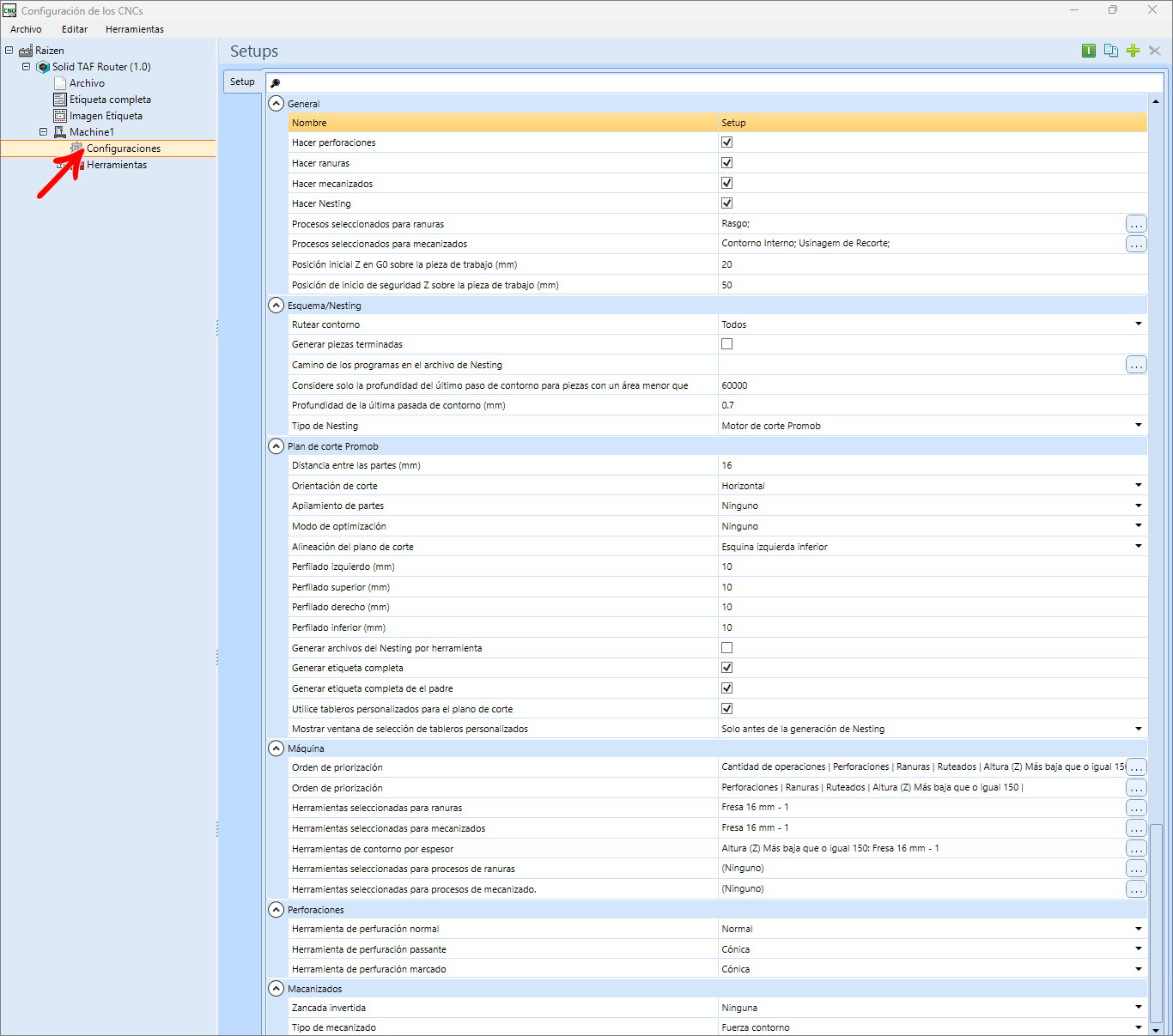Click the duplicate setup icon

1111,51
